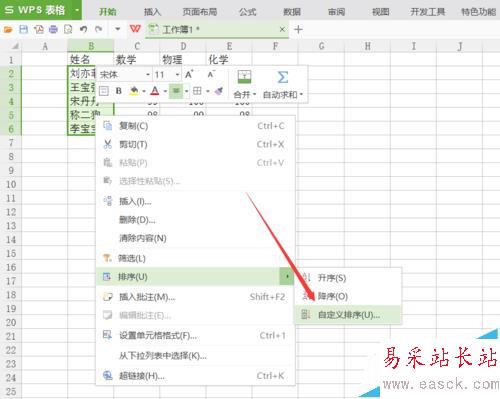The height and width of the screenshot is (399, 500).
Task: Toggle center alignment in mini toolbar
Action: [x=176, y=91]
